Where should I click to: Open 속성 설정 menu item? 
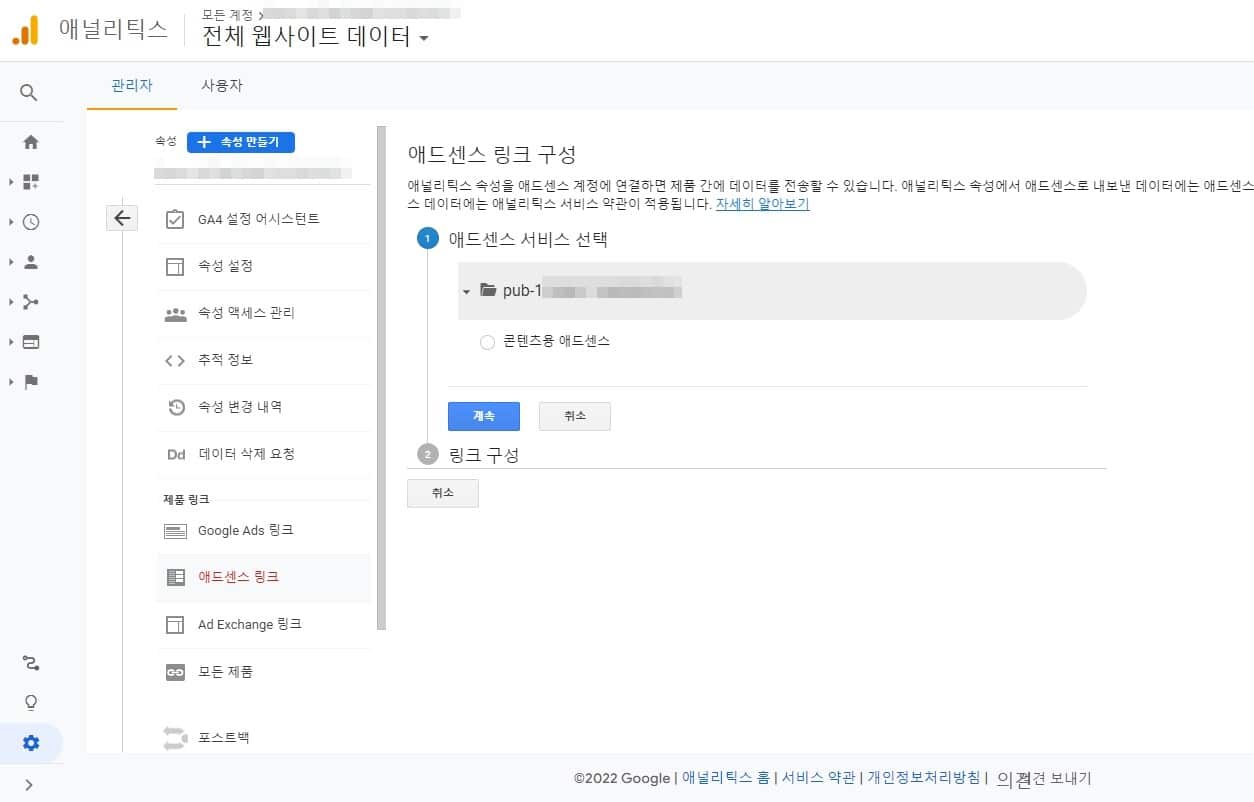coord(263,266)
